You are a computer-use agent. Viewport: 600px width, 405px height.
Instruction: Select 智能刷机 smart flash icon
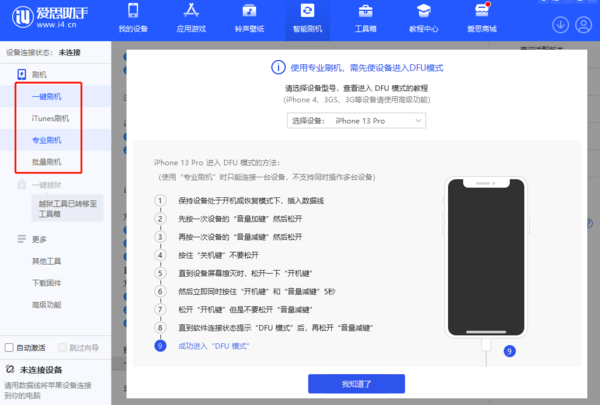(x=307, y=11)
